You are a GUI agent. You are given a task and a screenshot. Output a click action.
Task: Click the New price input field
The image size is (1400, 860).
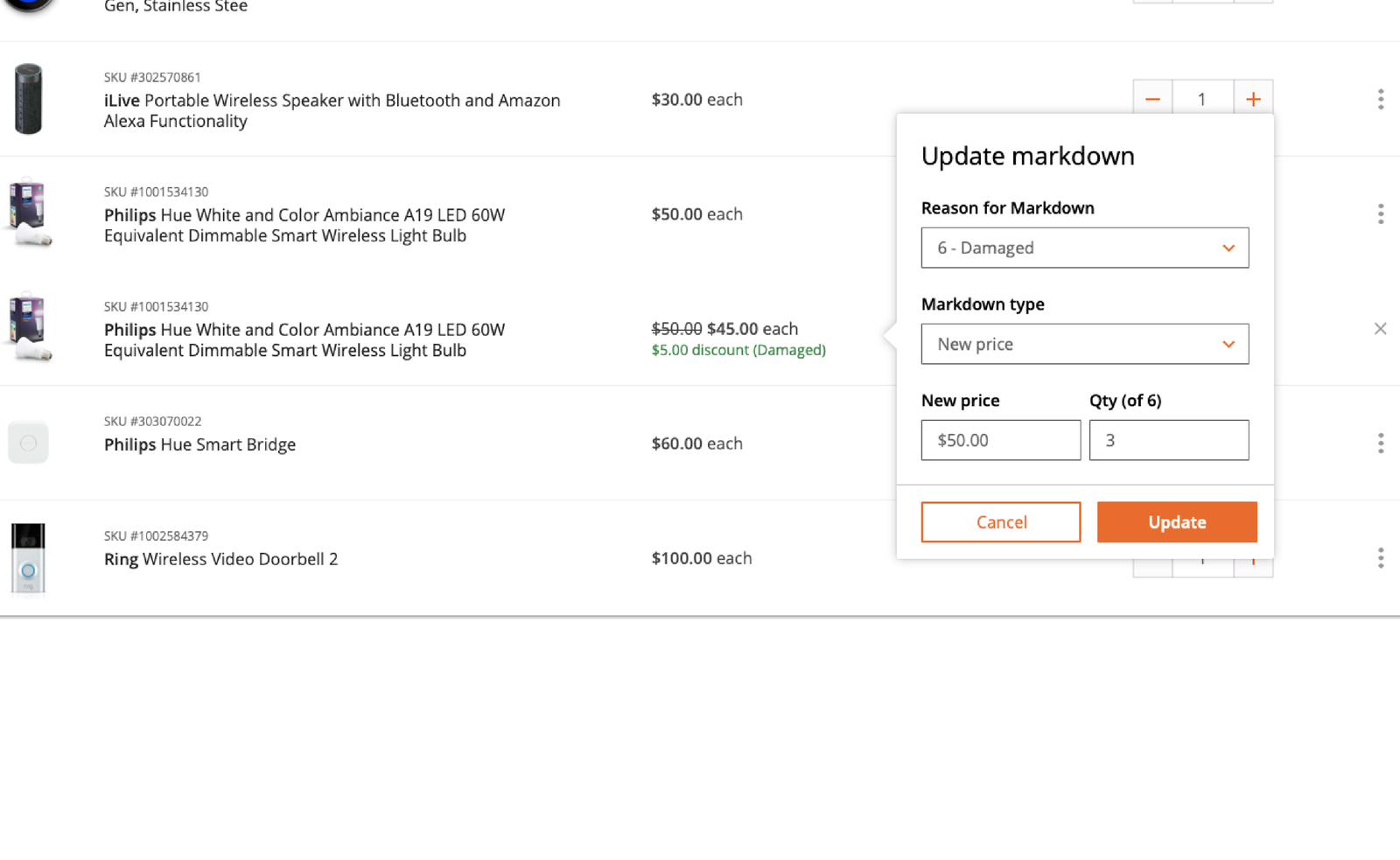pyautogui.click(x=1001, y=440)
